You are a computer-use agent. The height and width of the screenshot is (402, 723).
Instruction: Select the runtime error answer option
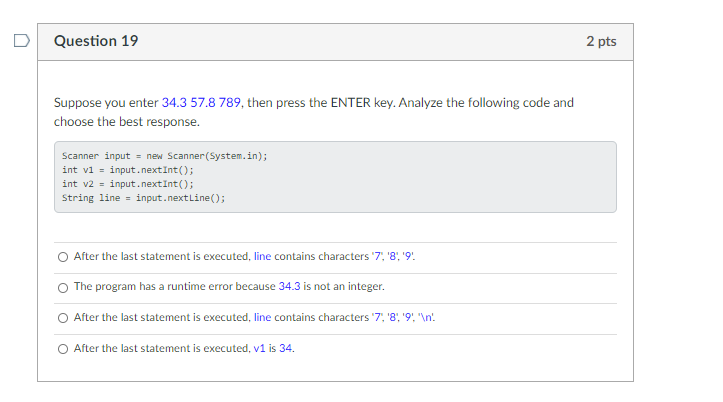63,288
